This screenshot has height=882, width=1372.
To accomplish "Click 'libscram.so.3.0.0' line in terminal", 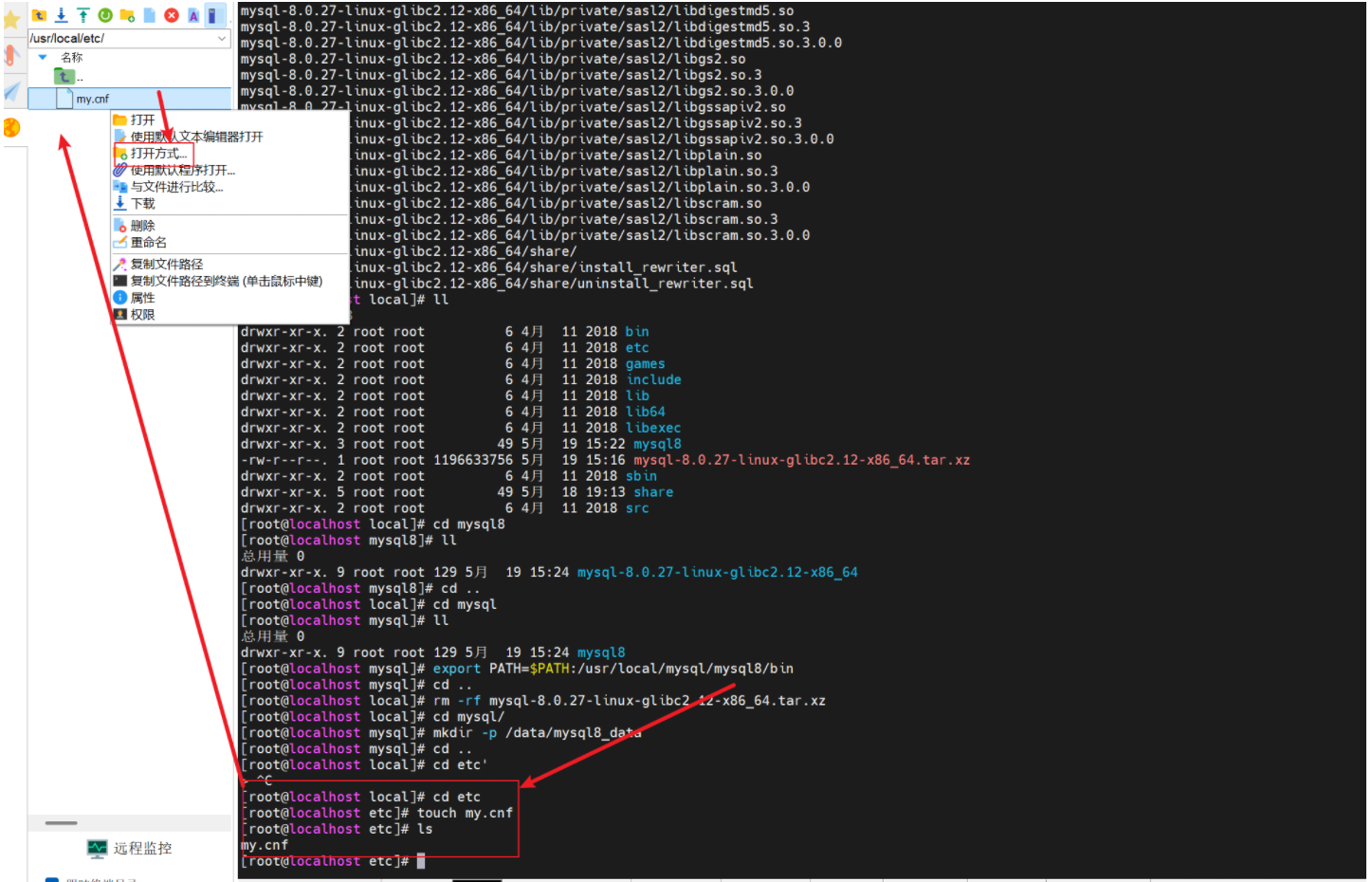I will click(x=742, y=235).
